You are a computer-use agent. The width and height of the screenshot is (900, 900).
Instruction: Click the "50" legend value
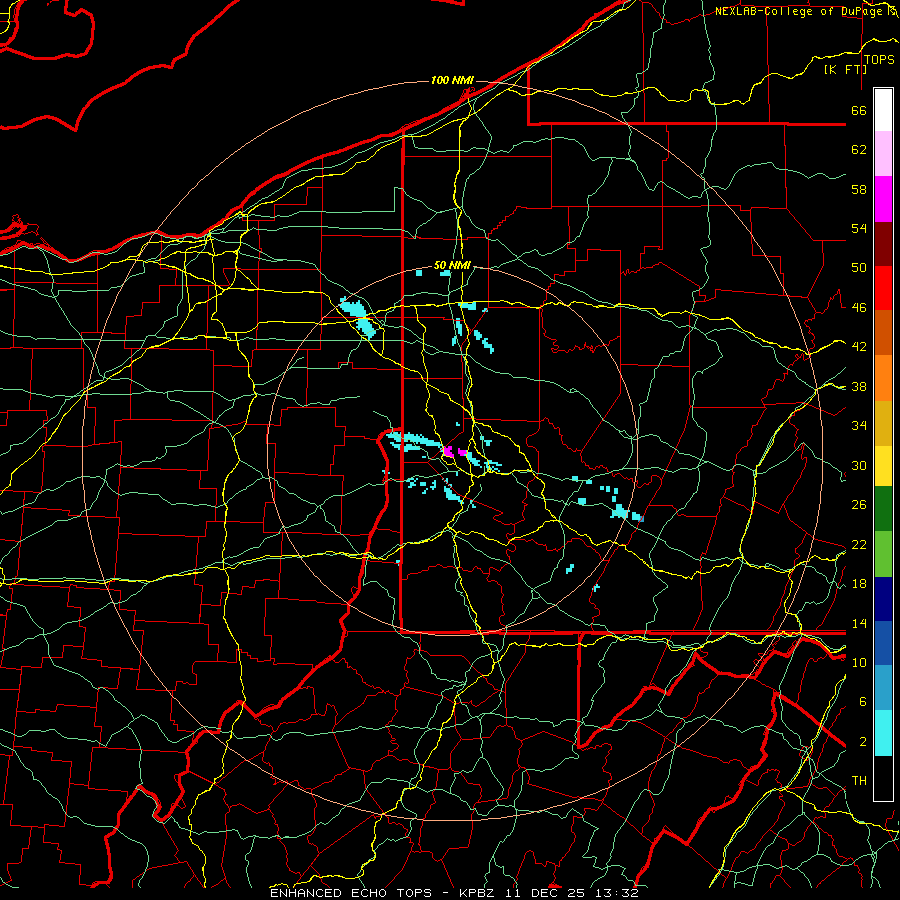[x=859, y=268]
